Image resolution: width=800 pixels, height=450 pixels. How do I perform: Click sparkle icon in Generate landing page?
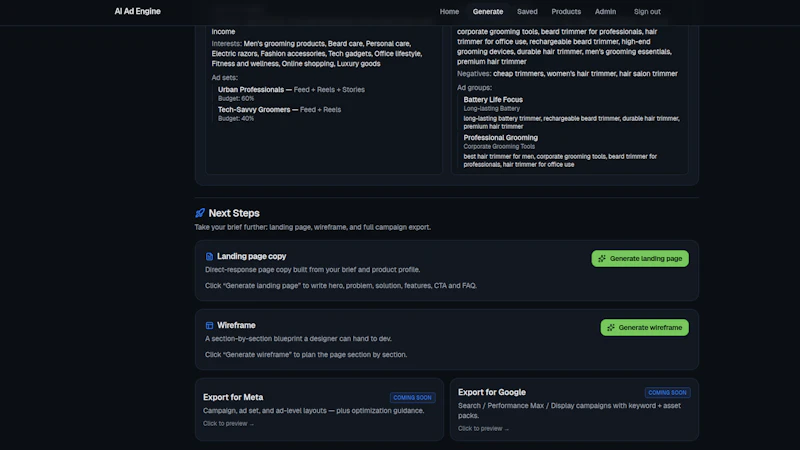(x=602, y=259)
